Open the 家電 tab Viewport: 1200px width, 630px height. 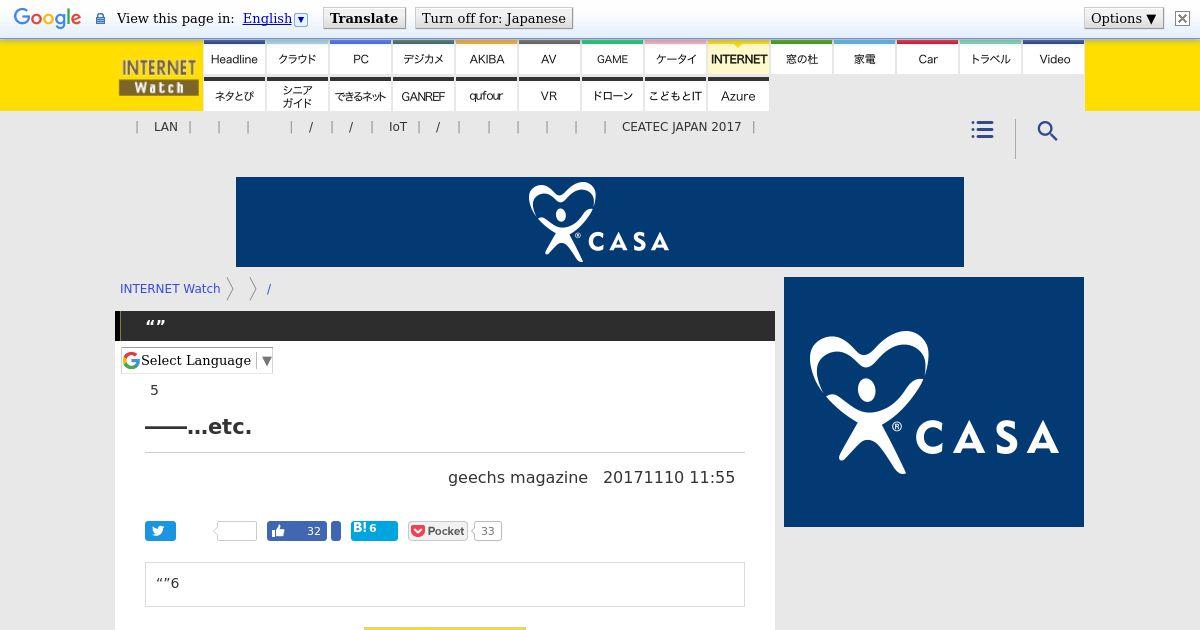click(865, 58)
